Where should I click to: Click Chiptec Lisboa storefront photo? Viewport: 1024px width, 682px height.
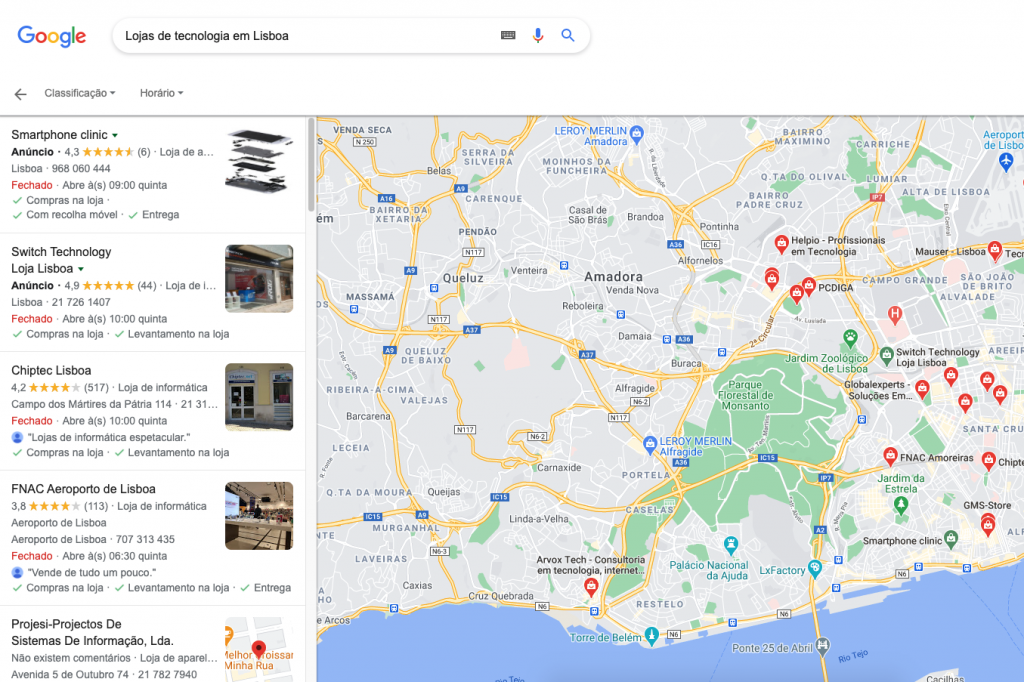pos(259,397)
